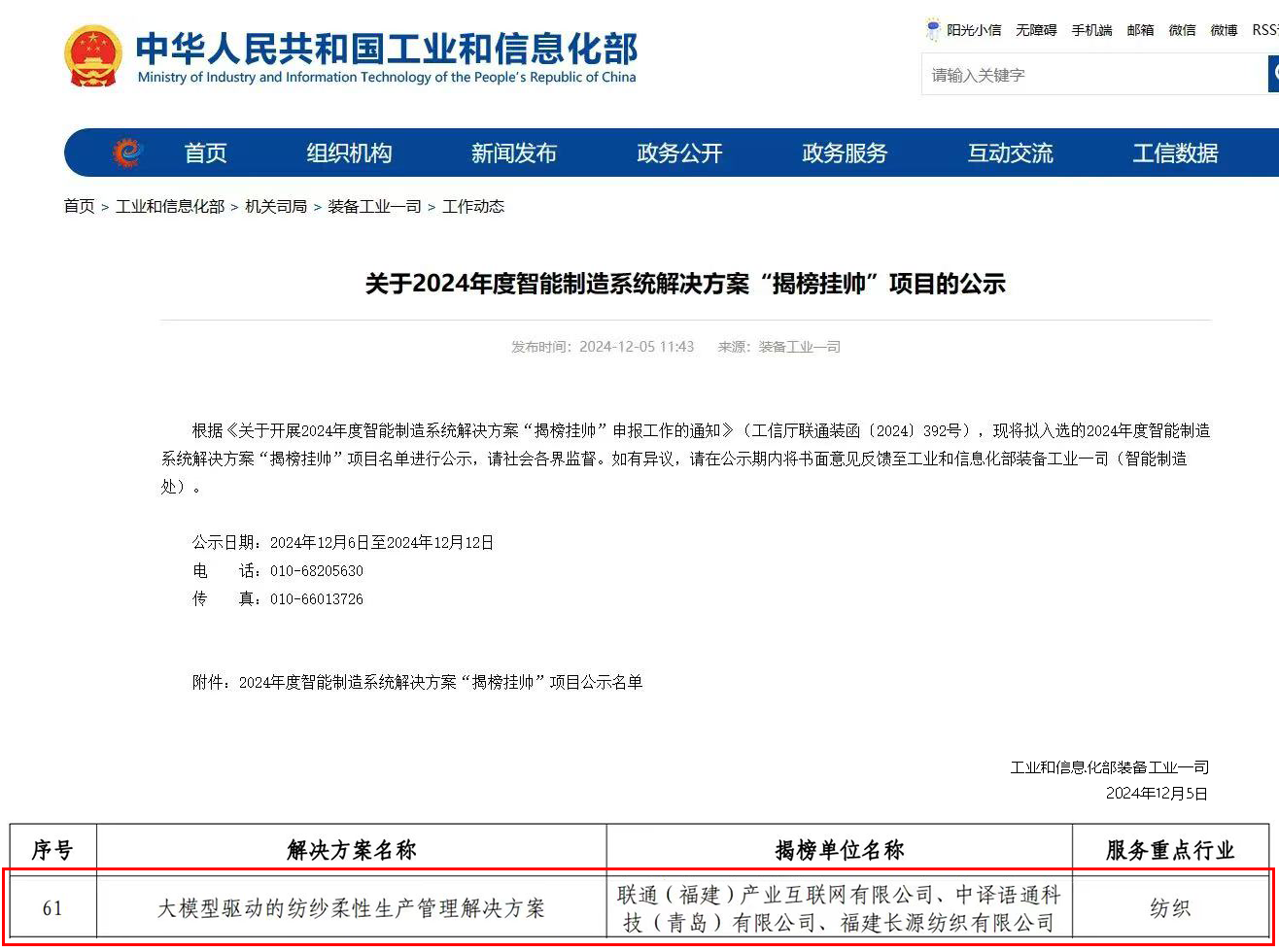This screenshot has height=952, width=1279.
Task: Click the 首页 breadcrumb link
Action: coord(80,206)
